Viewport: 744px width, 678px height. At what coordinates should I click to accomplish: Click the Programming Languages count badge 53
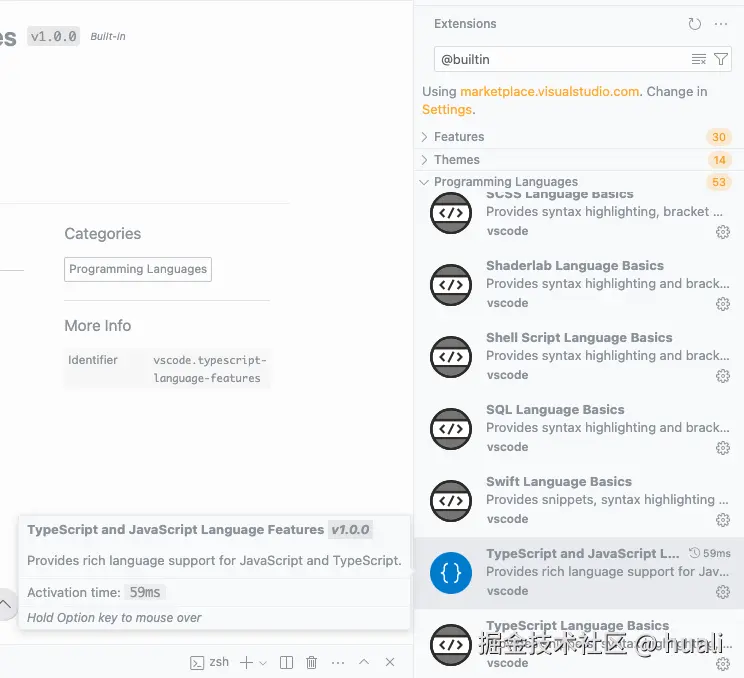click(x=718, y=182)
